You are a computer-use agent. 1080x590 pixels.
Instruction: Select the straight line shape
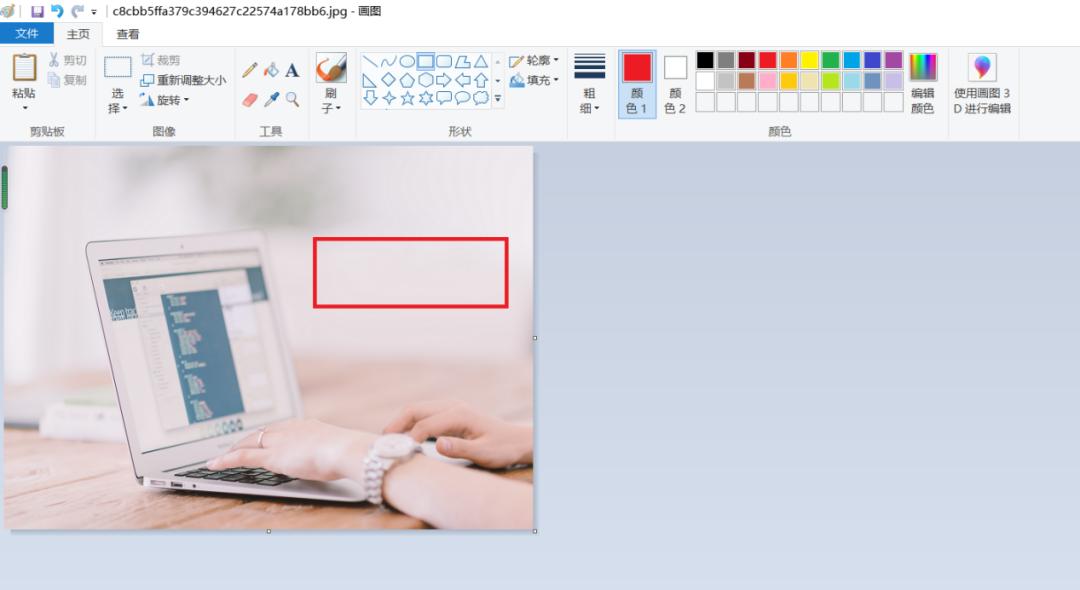pos(370,61)
